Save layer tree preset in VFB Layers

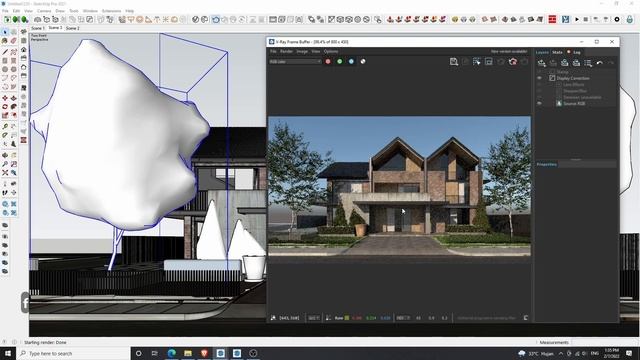[x=564, y=63]
